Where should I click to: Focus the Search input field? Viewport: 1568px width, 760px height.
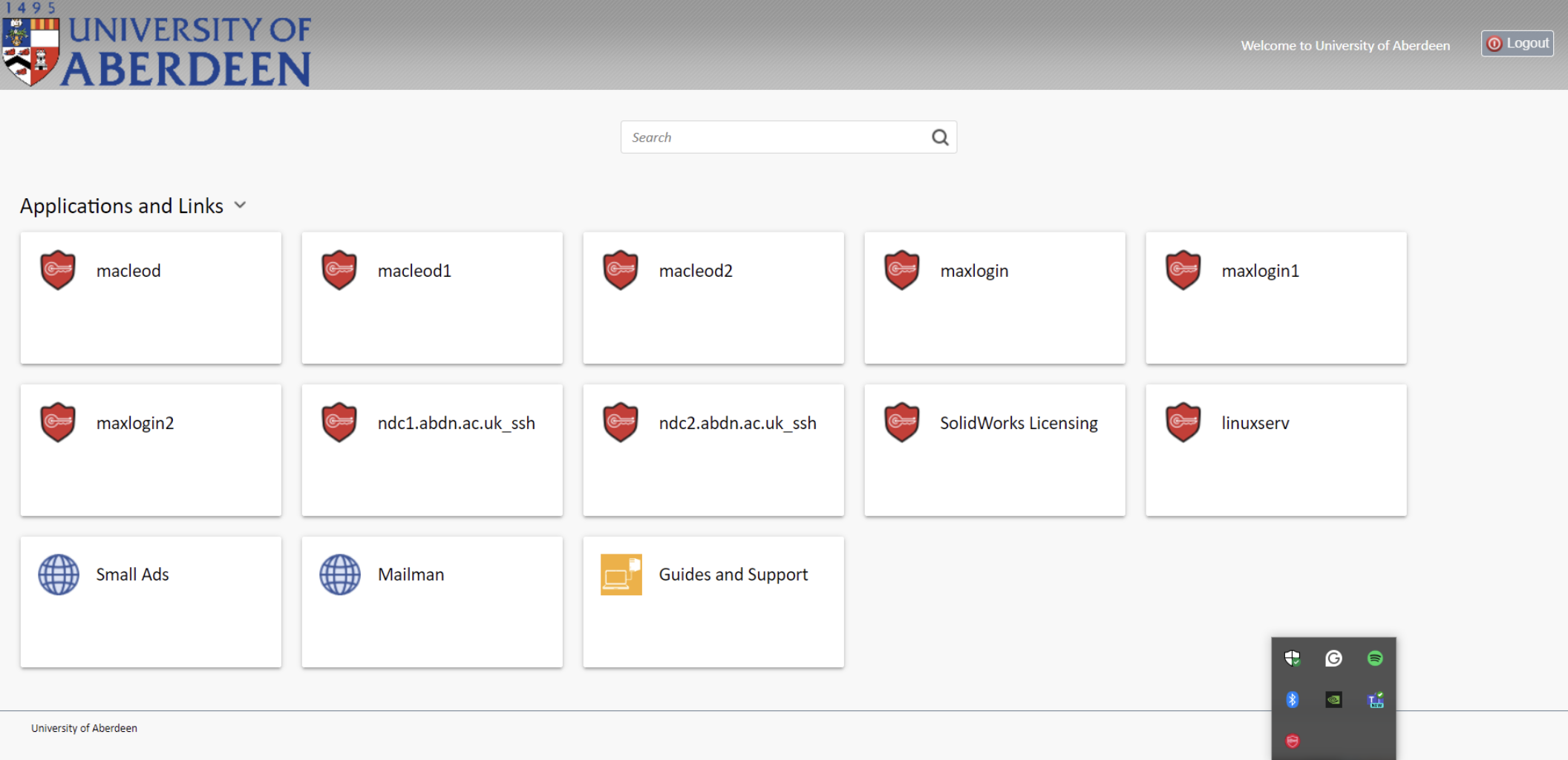[x=788, y=137]
